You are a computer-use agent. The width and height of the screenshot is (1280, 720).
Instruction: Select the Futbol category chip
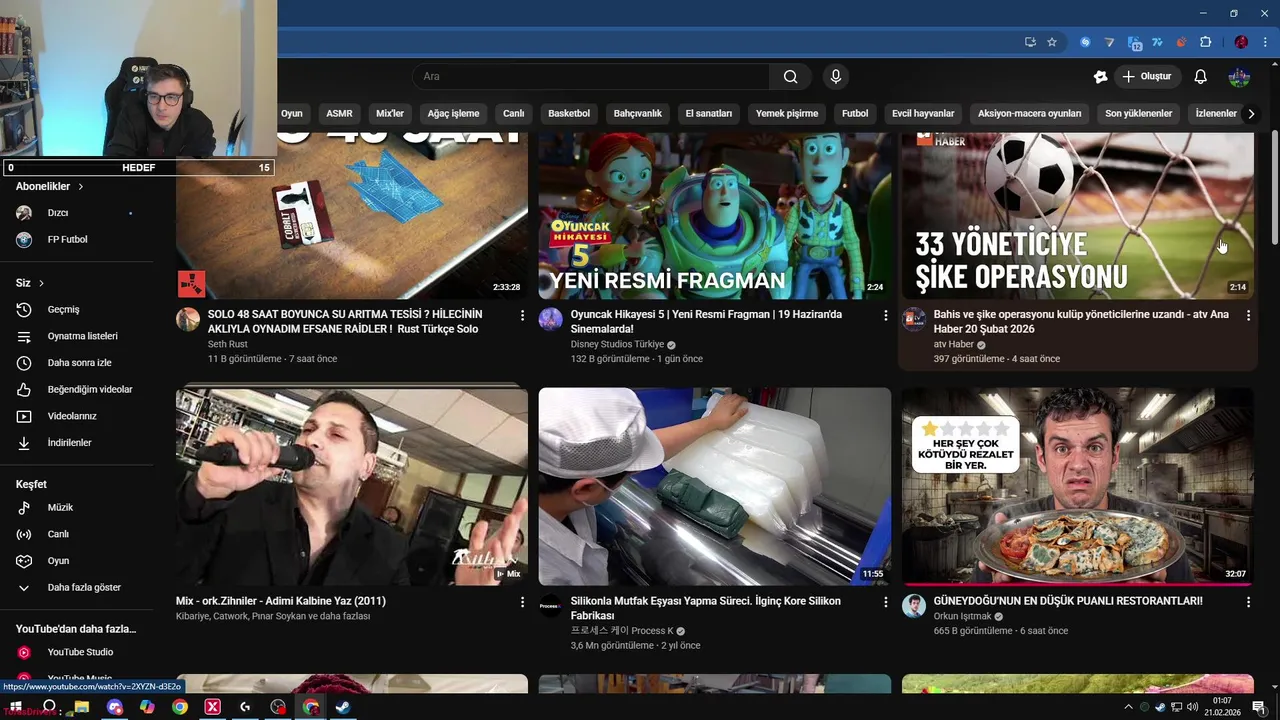(855, 114)
